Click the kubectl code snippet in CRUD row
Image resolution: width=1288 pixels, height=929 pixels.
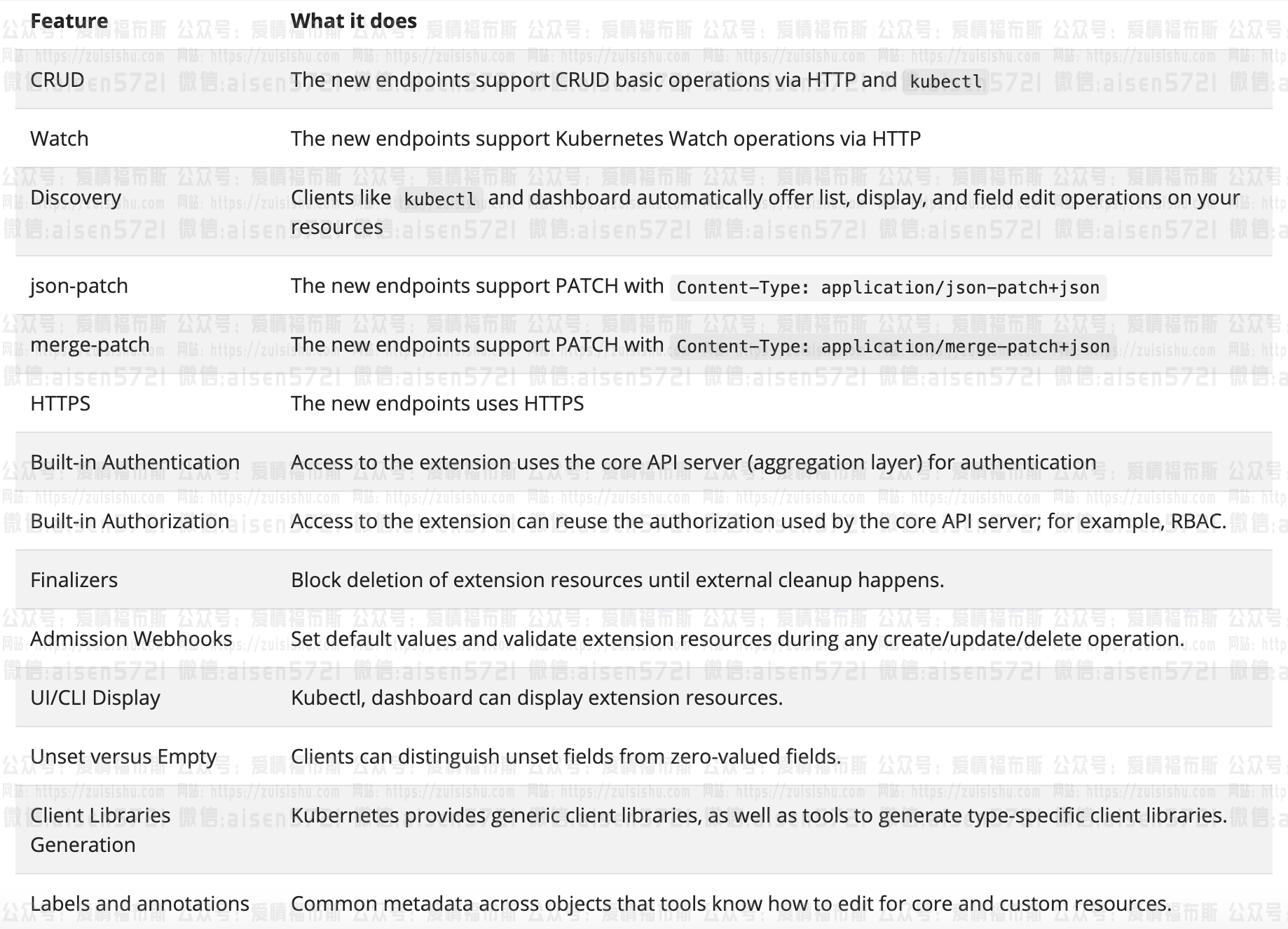tap(945, 81)
